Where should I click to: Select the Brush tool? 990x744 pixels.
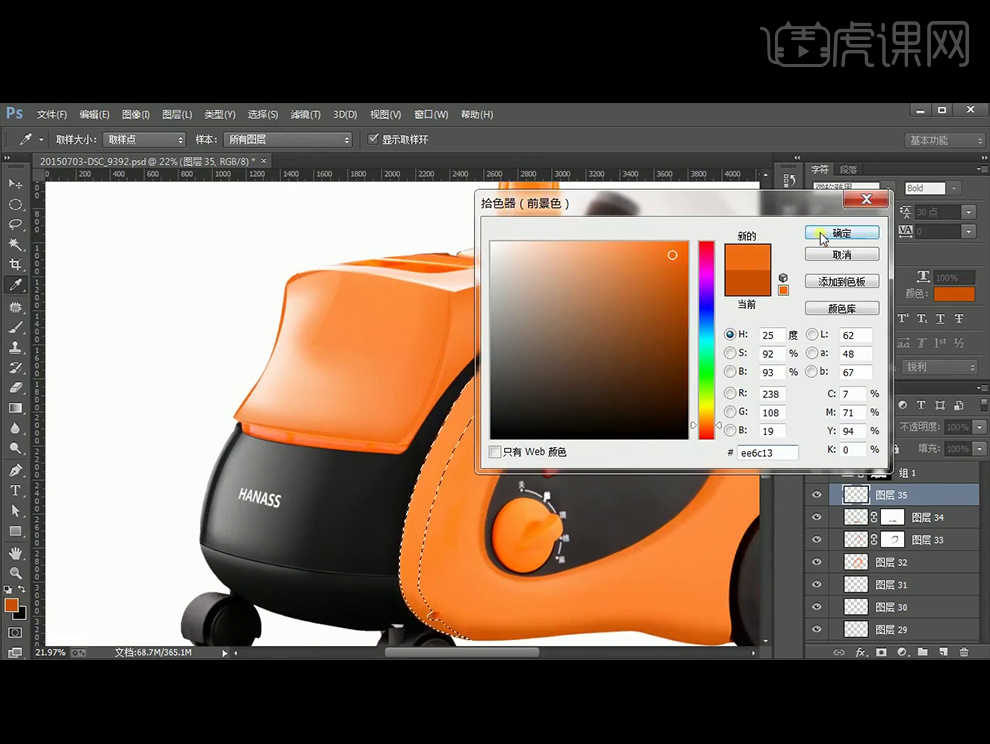(15, 328)
